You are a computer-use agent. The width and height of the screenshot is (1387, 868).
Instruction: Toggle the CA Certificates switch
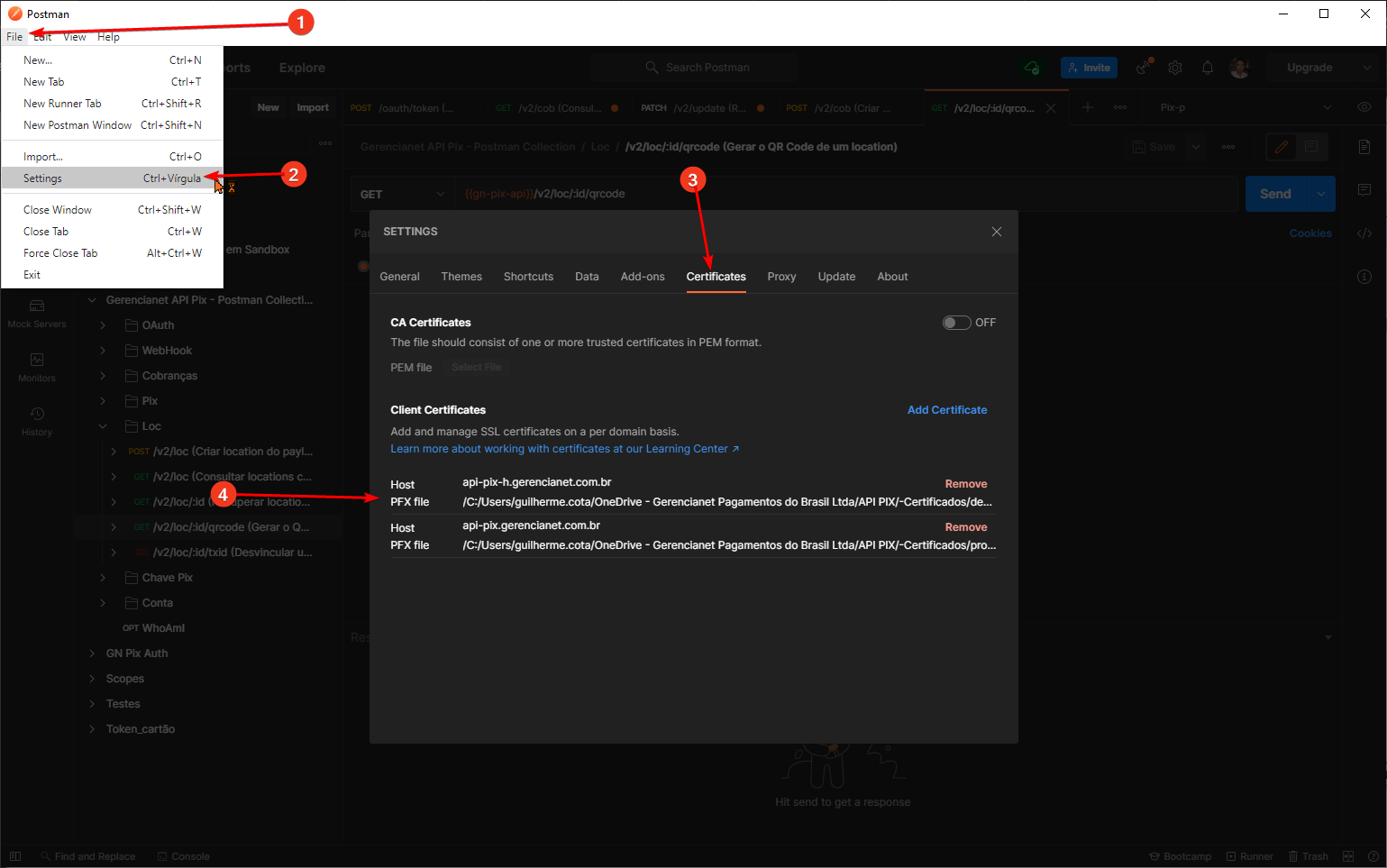956,323
